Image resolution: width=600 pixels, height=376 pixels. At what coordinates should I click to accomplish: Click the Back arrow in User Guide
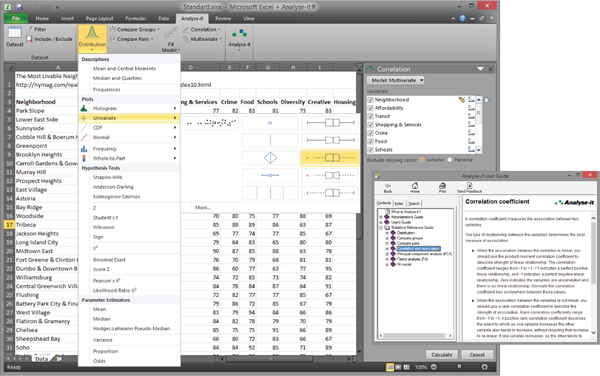coord(388,187)
